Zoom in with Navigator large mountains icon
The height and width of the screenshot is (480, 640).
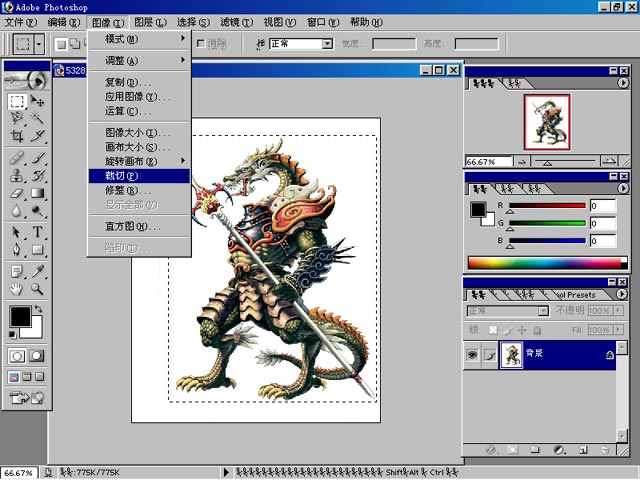point(609,161)
